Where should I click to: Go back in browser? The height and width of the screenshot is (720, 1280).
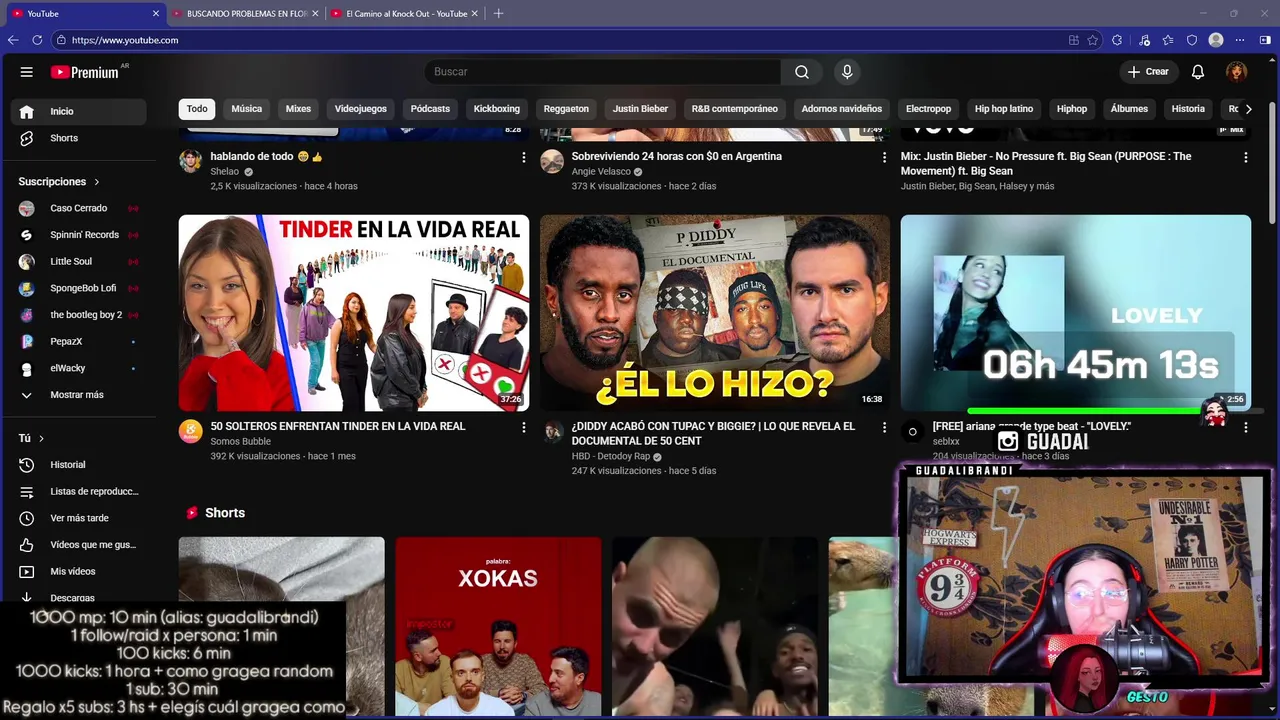pyautogui.click(x=13, y=40)
